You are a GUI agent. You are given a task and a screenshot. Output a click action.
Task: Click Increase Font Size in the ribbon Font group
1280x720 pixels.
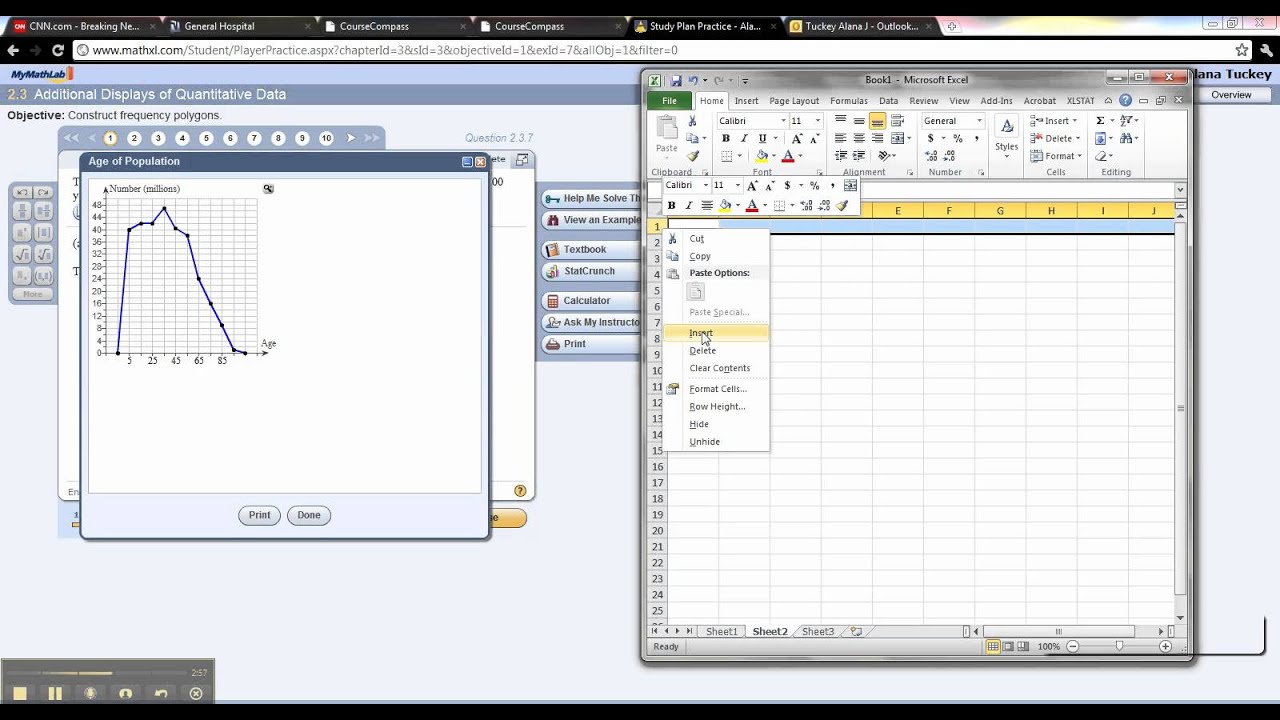pos(797,138)
